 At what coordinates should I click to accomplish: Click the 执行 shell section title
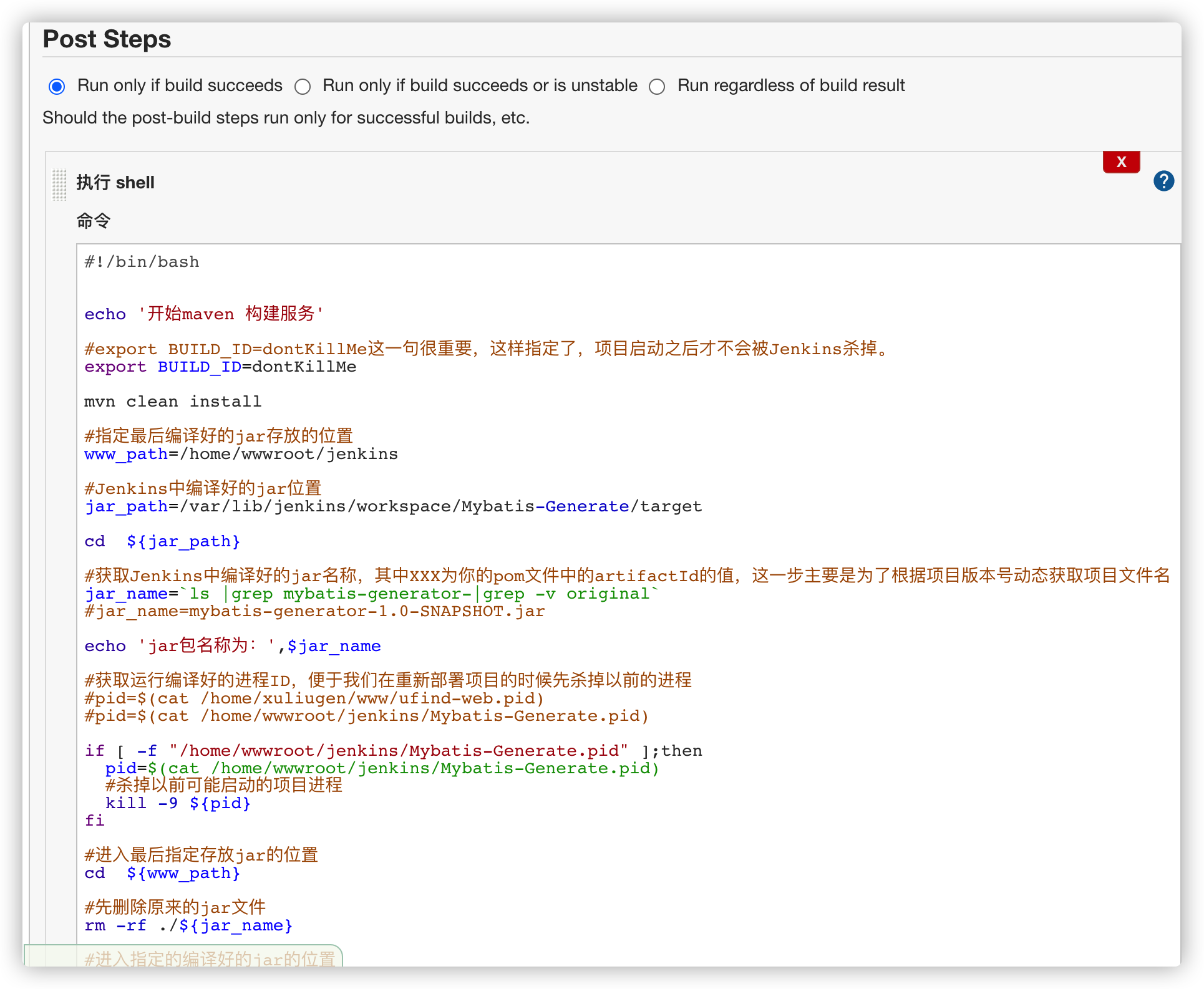[115, 183]
